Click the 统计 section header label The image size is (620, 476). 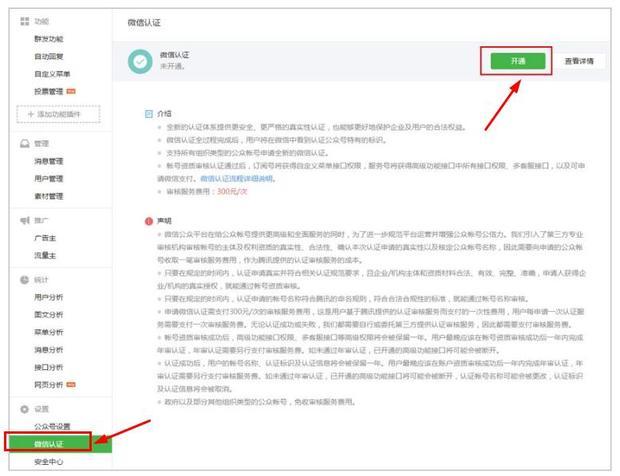click(41, 280)
